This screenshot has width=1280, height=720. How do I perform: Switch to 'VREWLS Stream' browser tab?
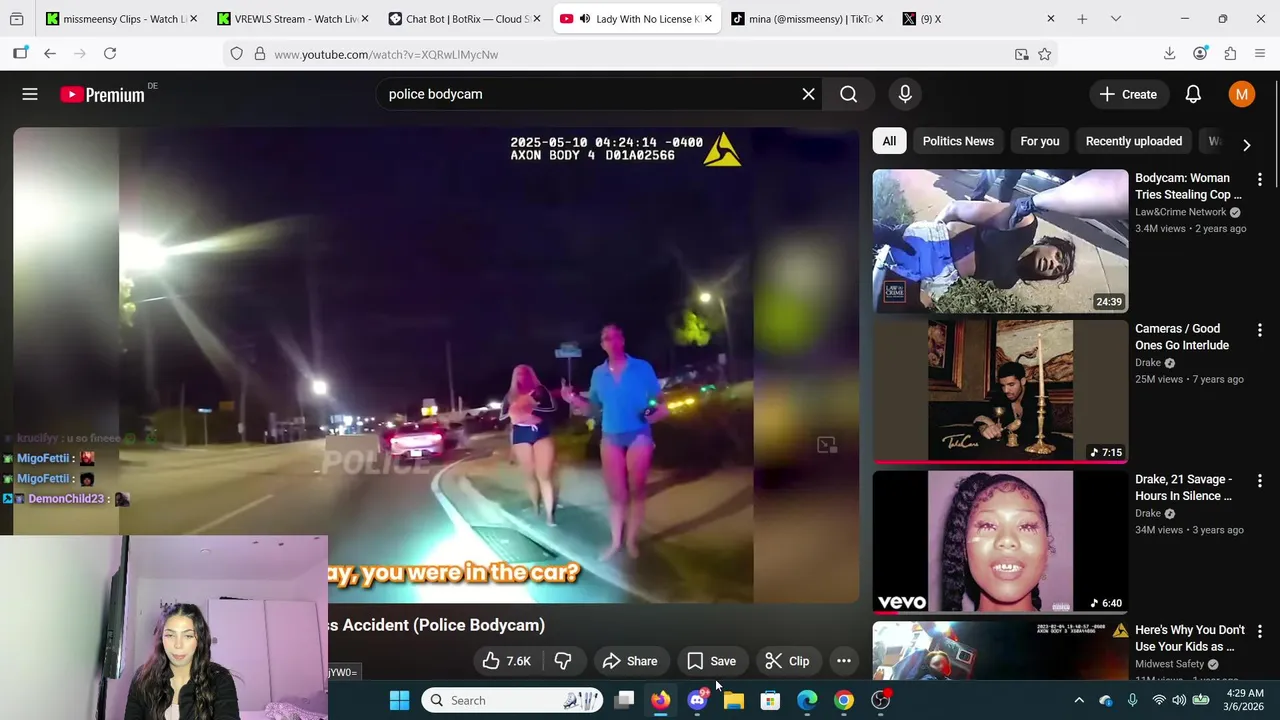(294, 19)
